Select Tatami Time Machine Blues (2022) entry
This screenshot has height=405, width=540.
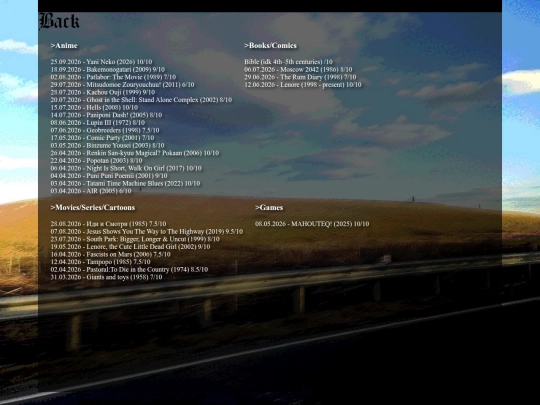(125, 183)
